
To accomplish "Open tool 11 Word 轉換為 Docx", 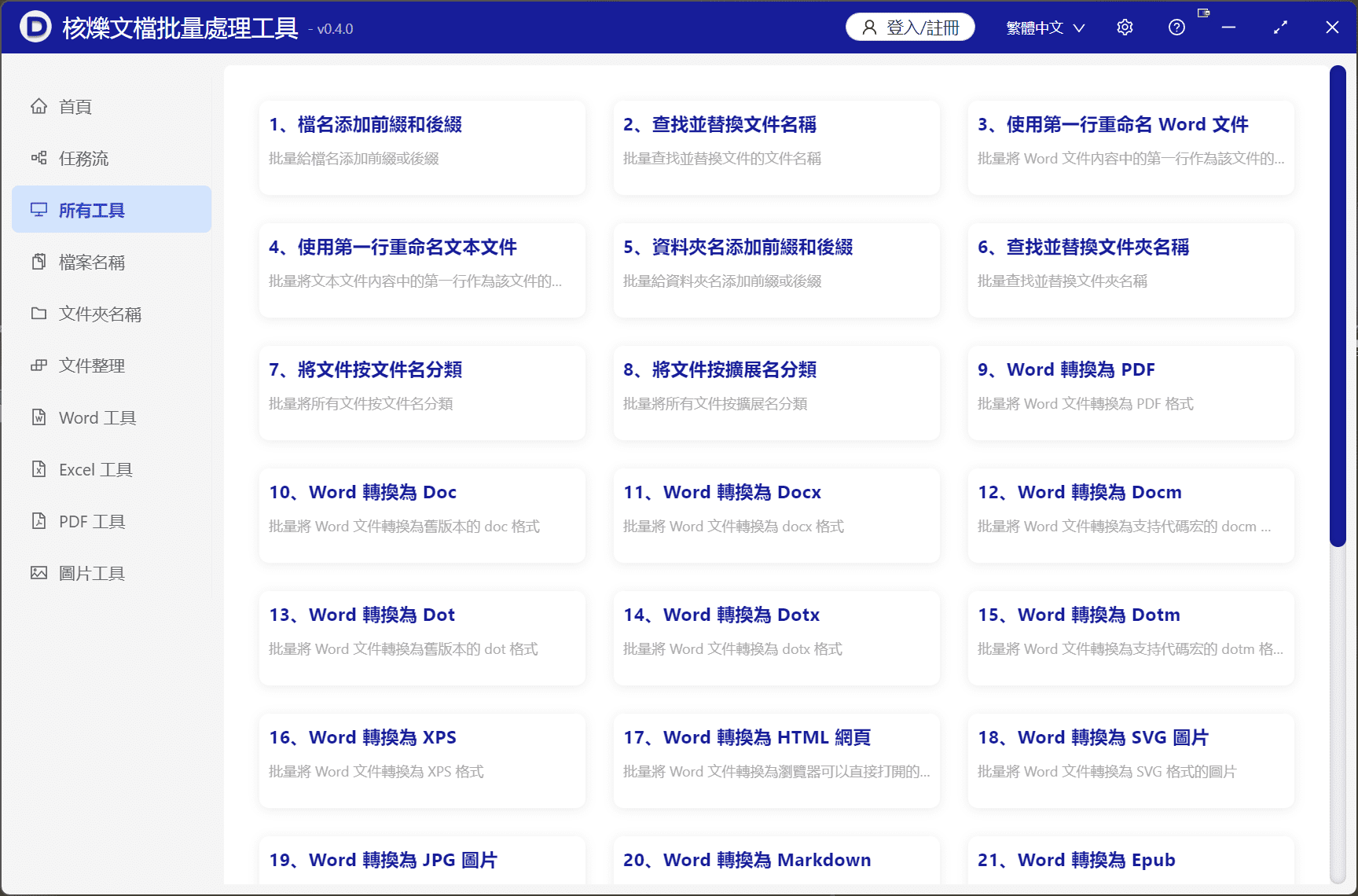I will tap(776, 516).
